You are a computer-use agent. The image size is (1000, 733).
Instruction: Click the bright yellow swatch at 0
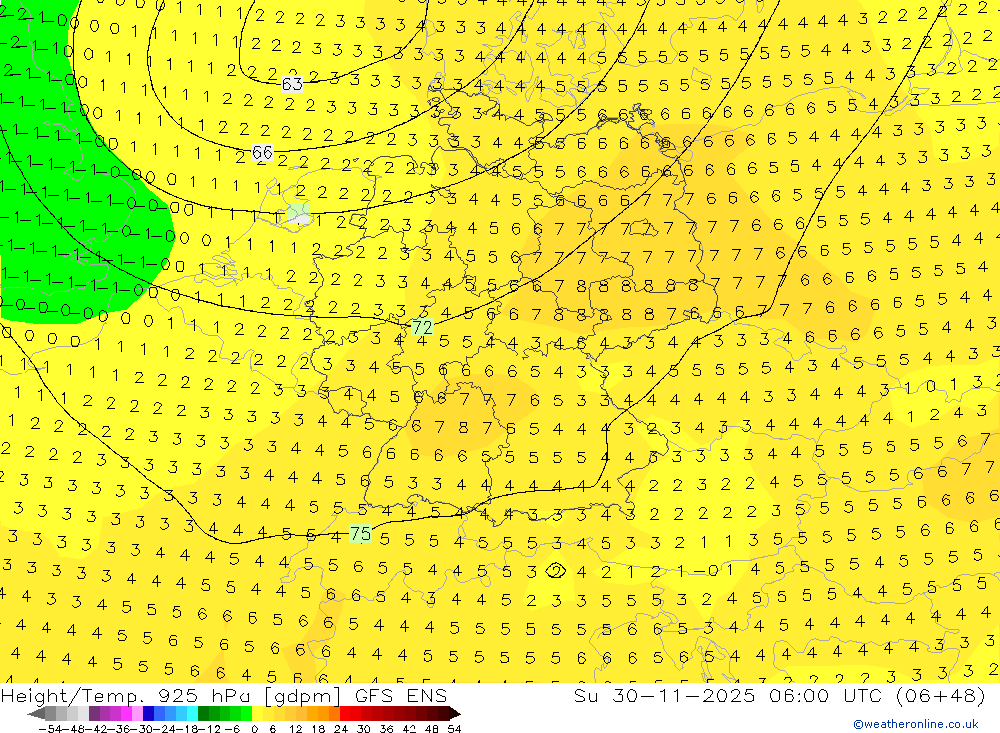258,713
